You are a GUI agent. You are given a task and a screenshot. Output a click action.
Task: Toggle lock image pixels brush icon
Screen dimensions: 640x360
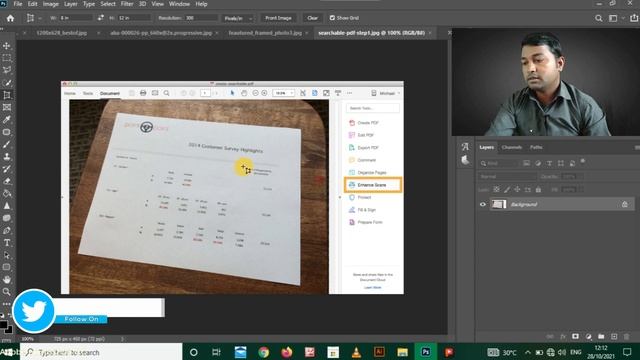[507, 189]
